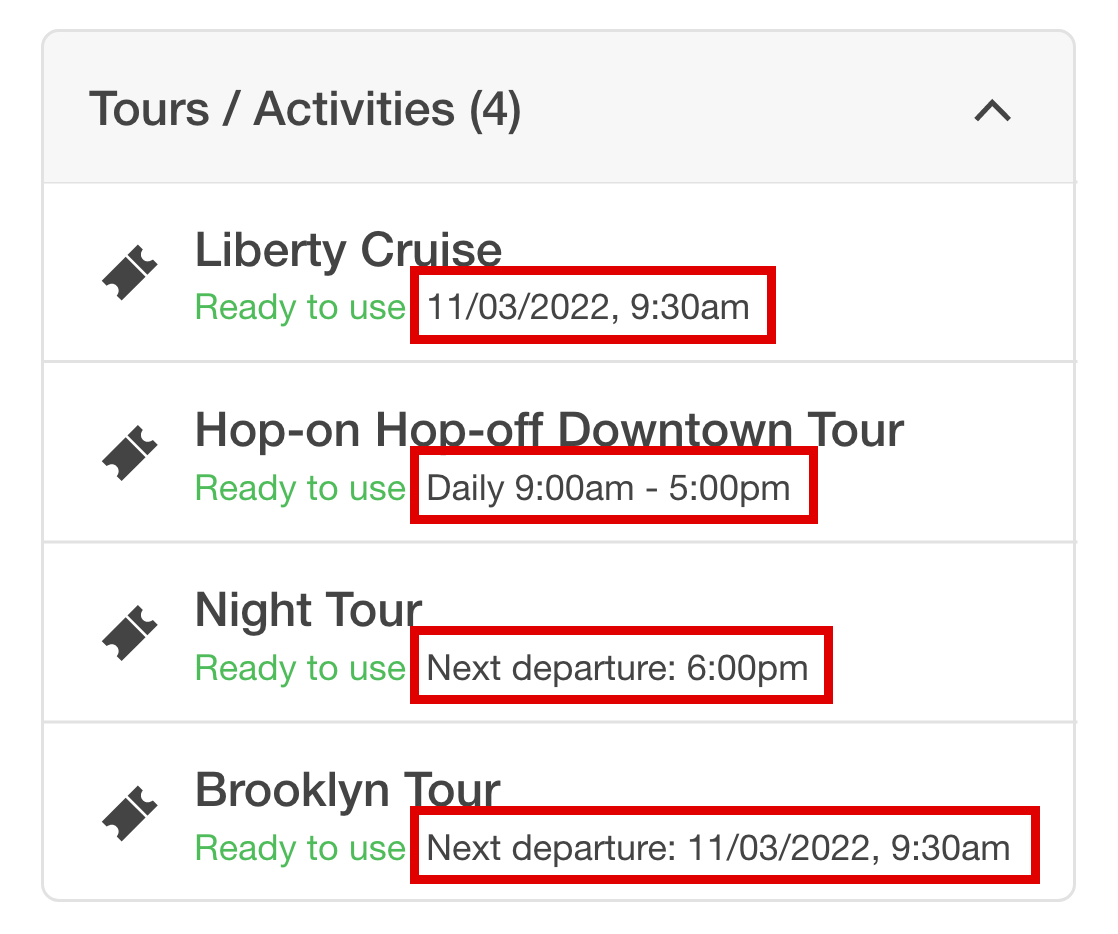Click the Hop-on Hop-off Downtown Tour ticket icon
The height and width of the screenshot is (934, 1118).
point(130,453)
